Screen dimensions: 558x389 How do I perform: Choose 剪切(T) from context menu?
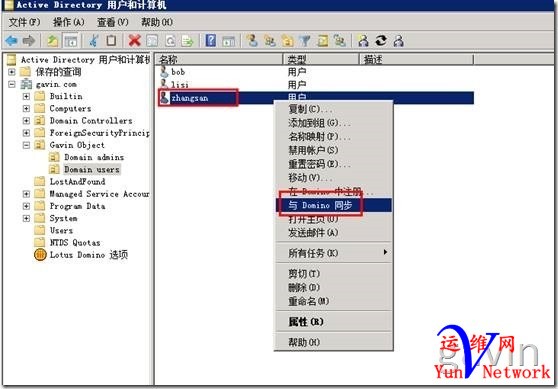tap(334, 273)
